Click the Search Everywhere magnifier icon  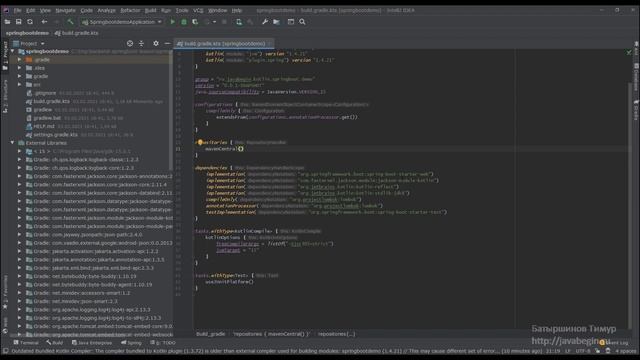[302, 22]
